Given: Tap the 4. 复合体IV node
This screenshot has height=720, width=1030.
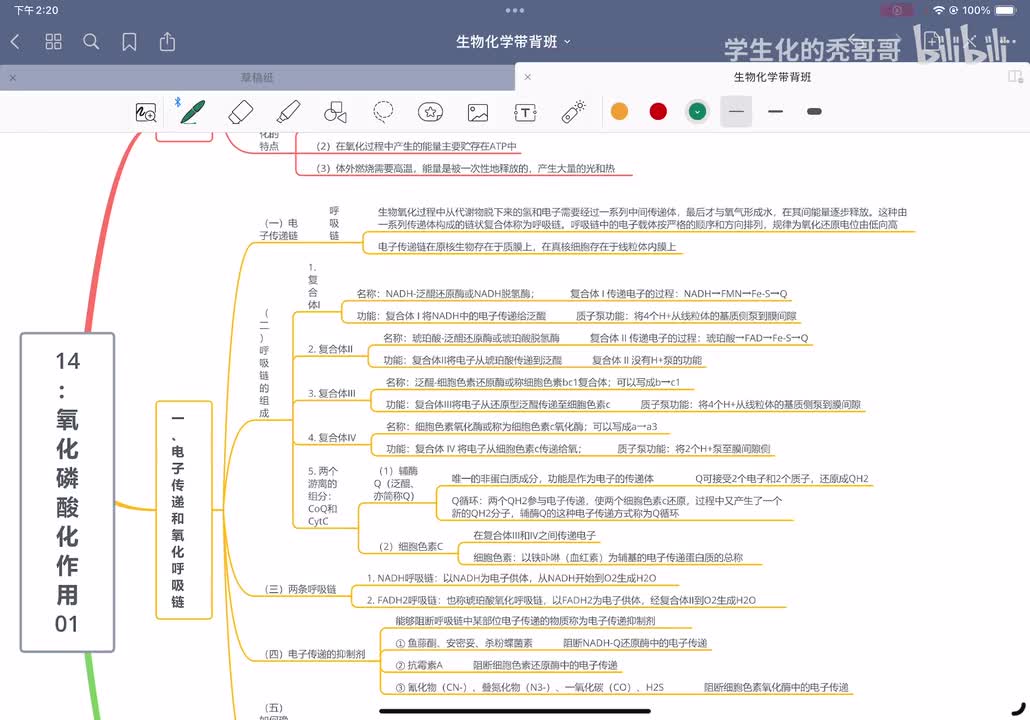Looking at the screenshot, I should pyautogui.click(x=332, y=438).
